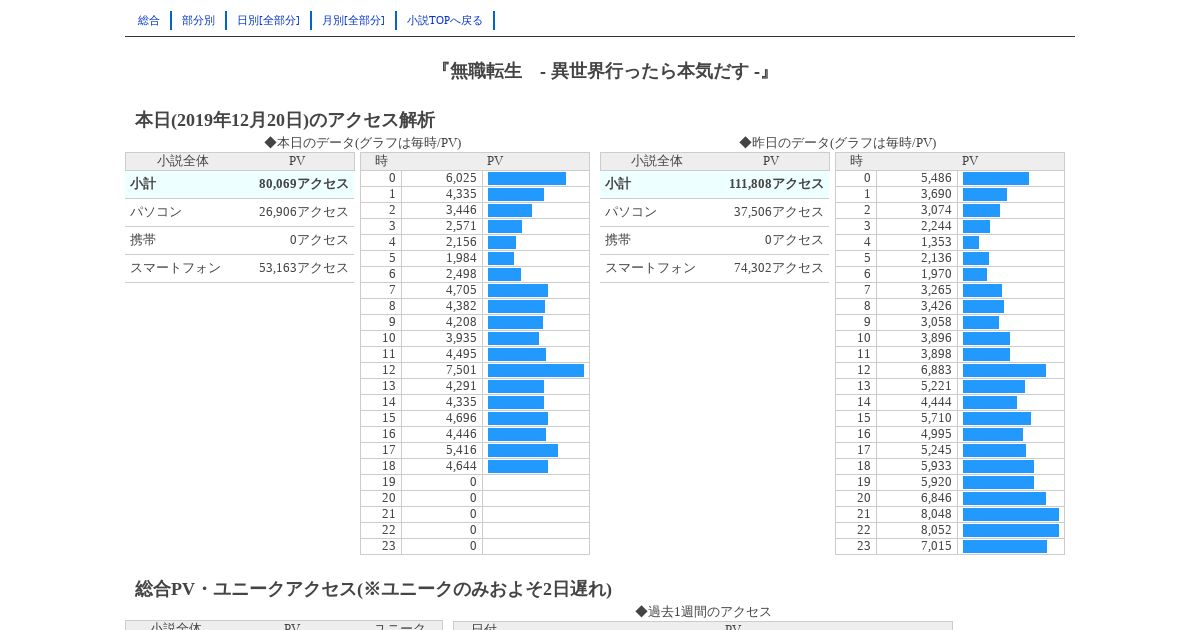Click the novel title 無職転生 heading
The width and height of the screenshot is (1200, 630).
604,71
